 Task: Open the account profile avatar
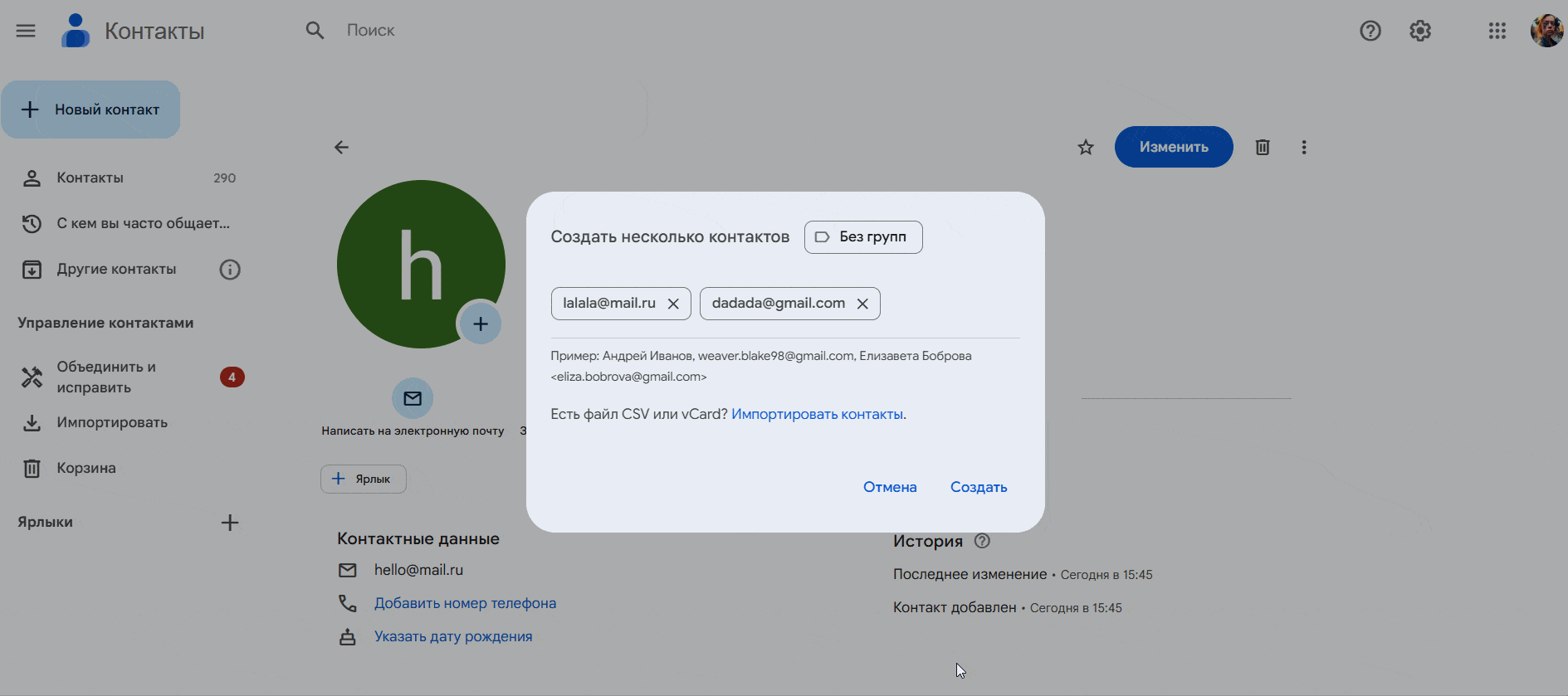pyautogui.click(x=1546, y=31)
